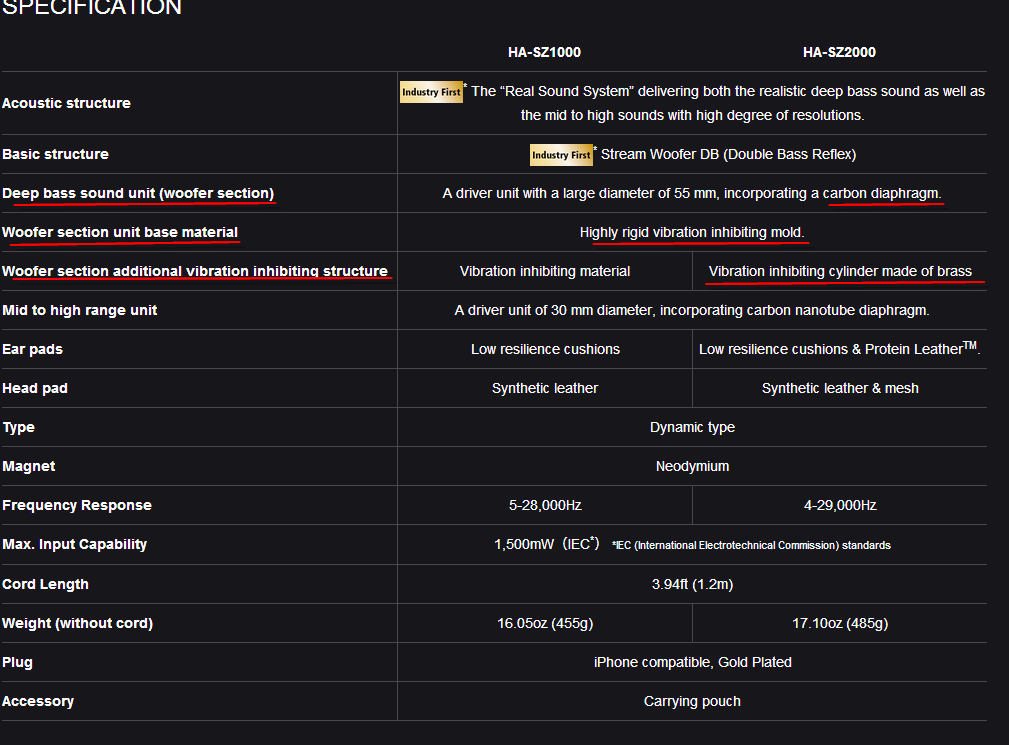Image resolution: width=1009 pixels, height=745 pixels.
Task: Click the 16.05oz (455g) weight value
Action: 545,623
